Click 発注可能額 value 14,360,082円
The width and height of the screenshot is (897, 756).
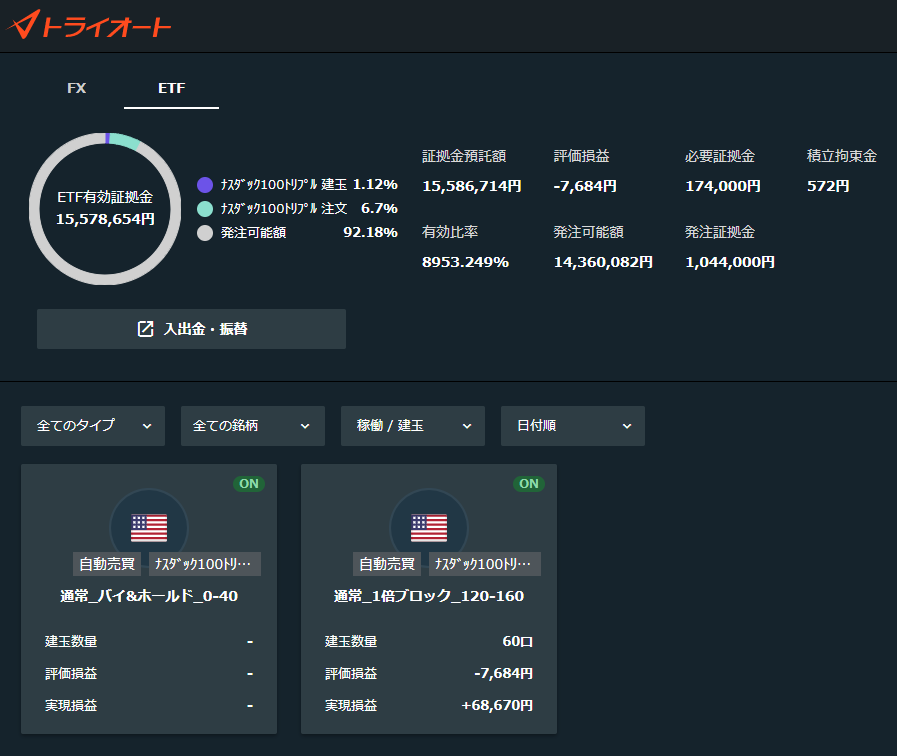tap(603, 262)
